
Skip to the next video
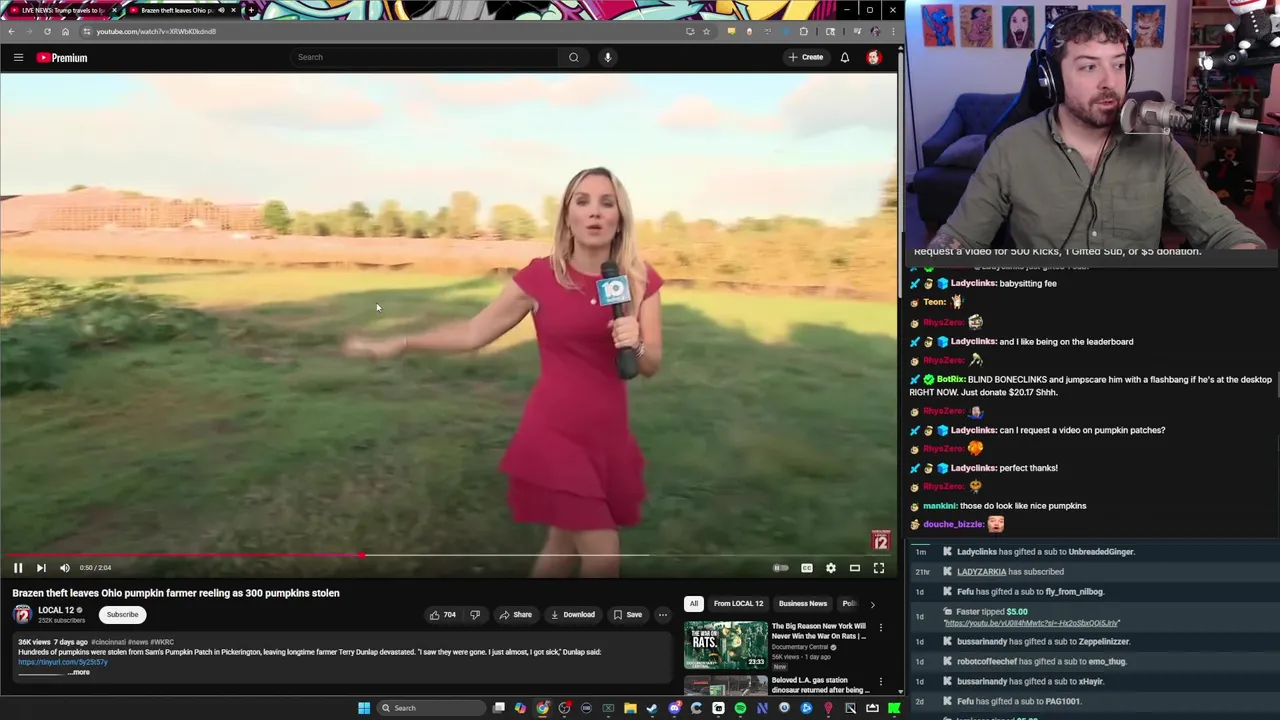[x=41, y=568]
